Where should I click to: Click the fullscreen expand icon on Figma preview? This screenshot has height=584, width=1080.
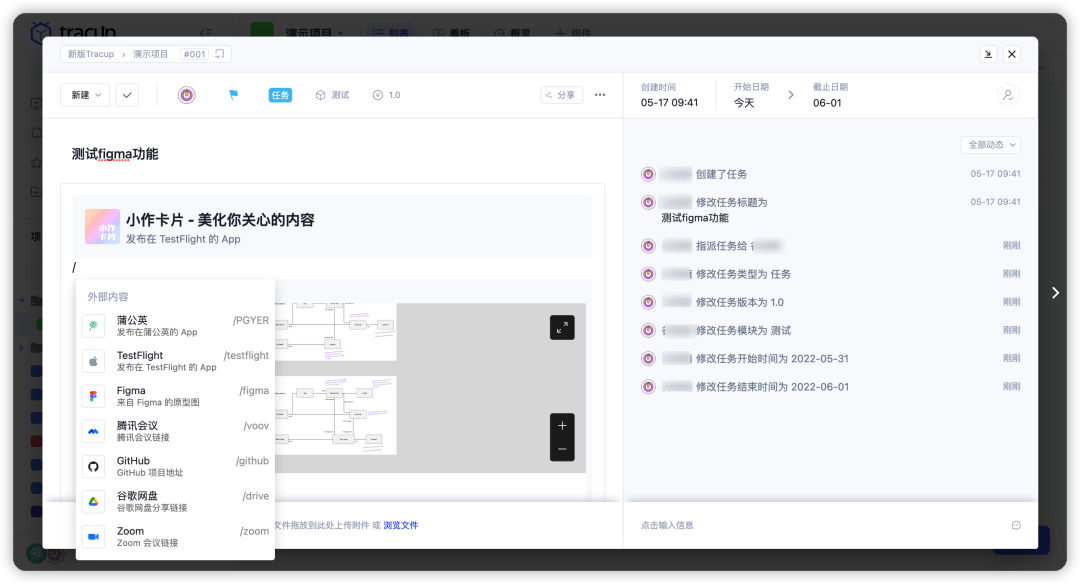[562, 327]
